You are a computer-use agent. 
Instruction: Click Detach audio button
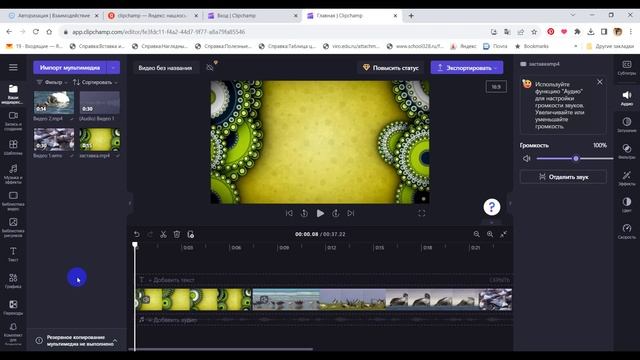563,177
